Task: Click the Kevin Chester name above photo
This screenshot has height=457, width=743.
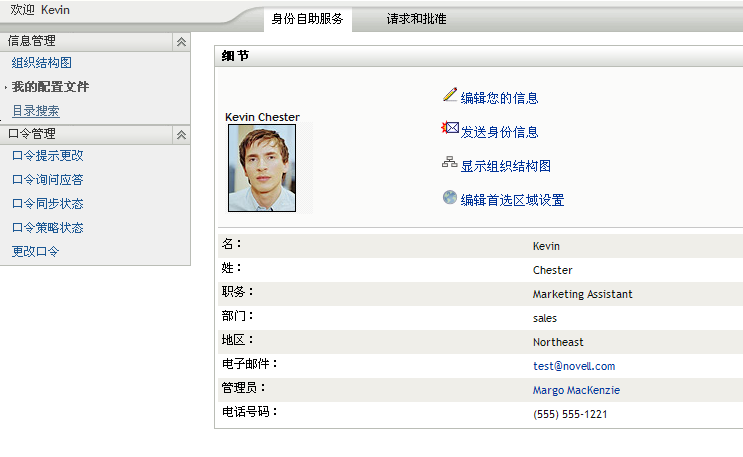Action: (262, 117)
